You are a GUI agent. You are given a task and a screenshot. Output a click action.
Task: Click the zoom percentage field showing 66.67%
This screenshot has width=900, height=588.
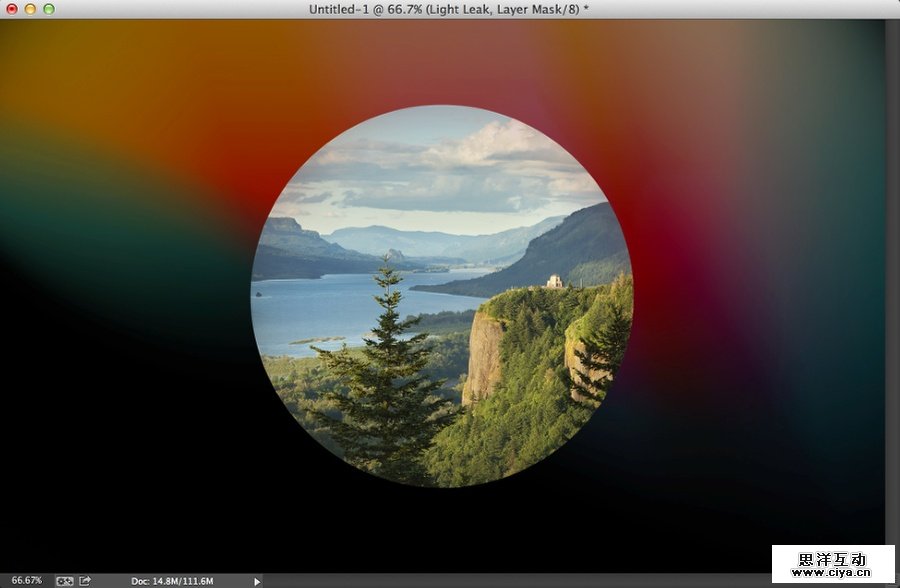(x=26, y=581)
